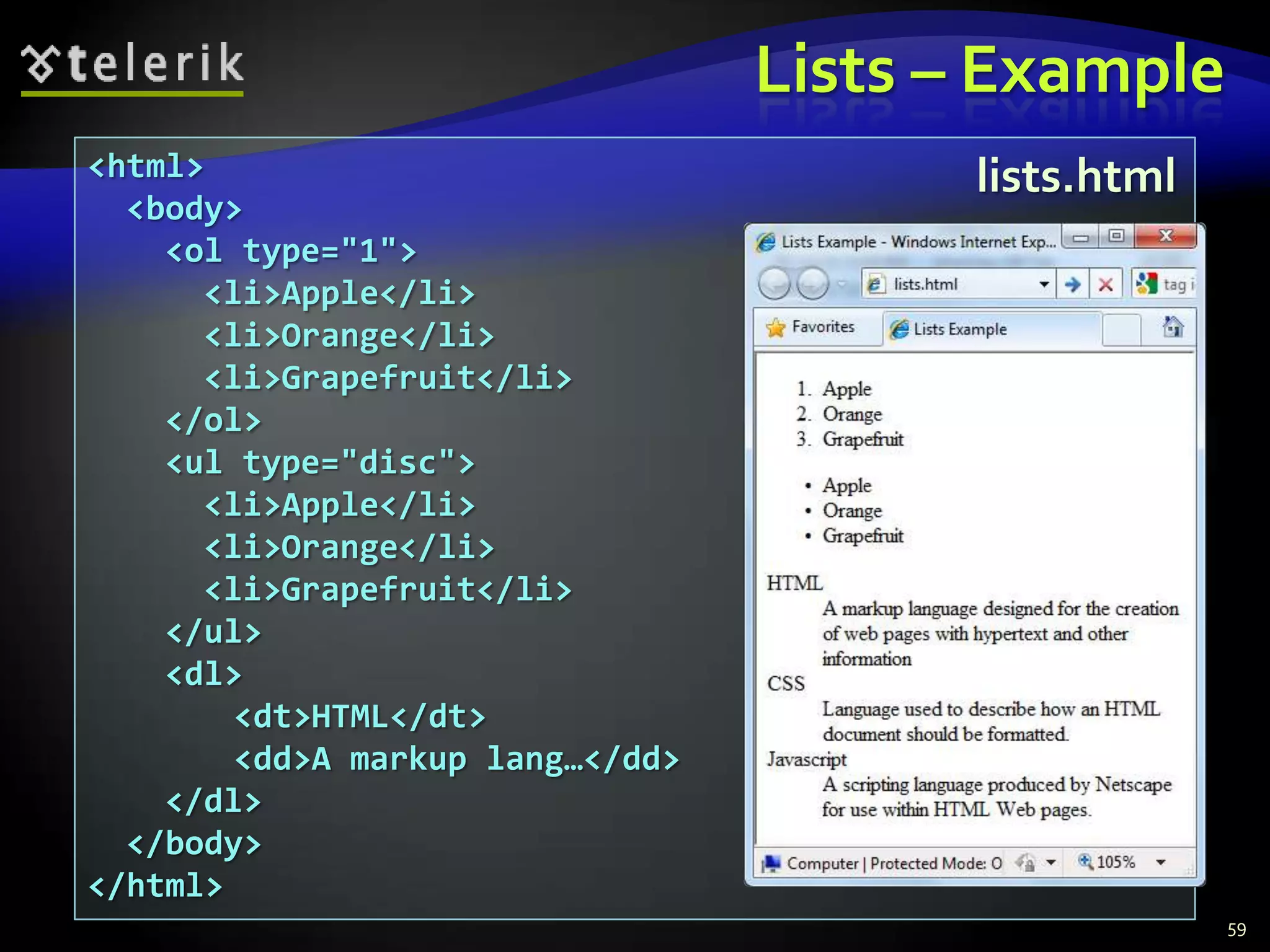The image size is (1270, 952).
Task: Click the Computer zone icon in status bar
Action: [x=771, y=863]
